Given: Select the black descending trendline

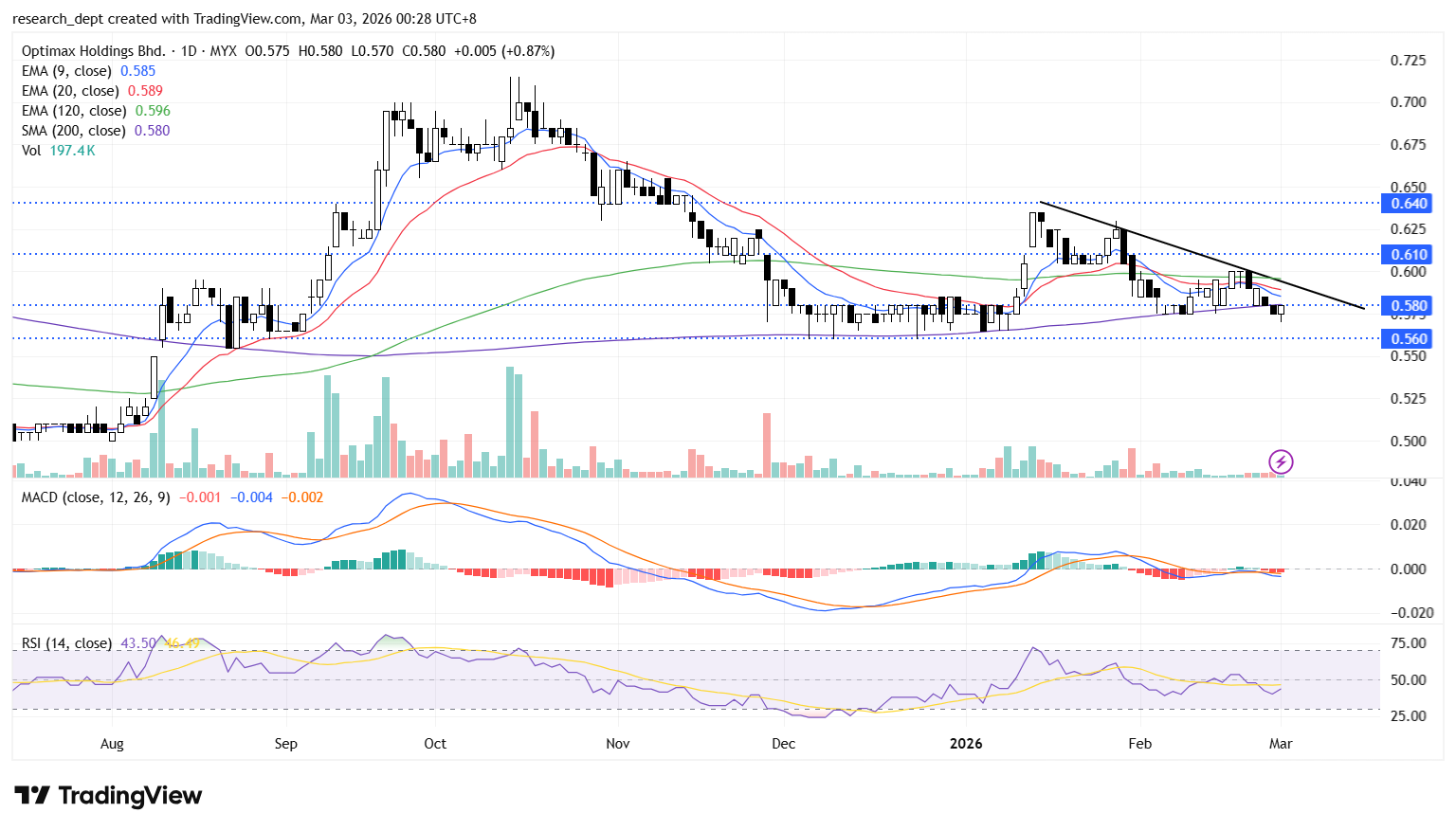Looking at the screenshot, I should (x=1202, y=255).
